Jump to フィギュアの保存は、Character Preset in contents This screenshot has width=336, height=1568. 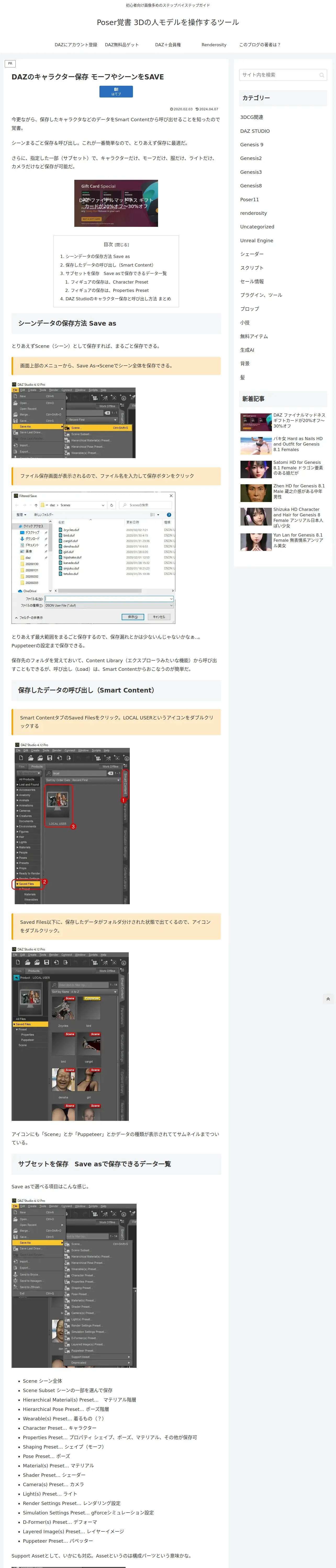point(109,282)
